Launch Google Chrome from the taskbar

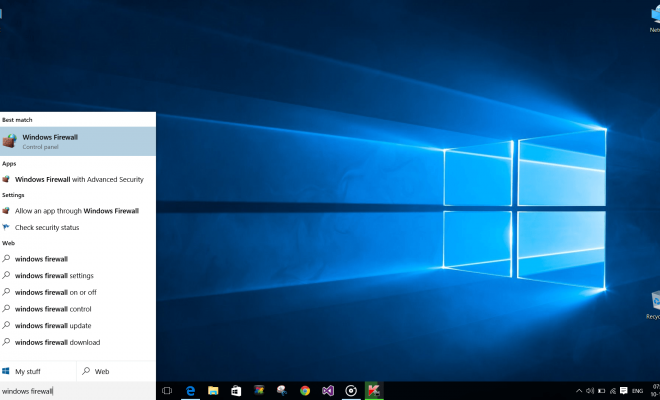click(305, 391)
